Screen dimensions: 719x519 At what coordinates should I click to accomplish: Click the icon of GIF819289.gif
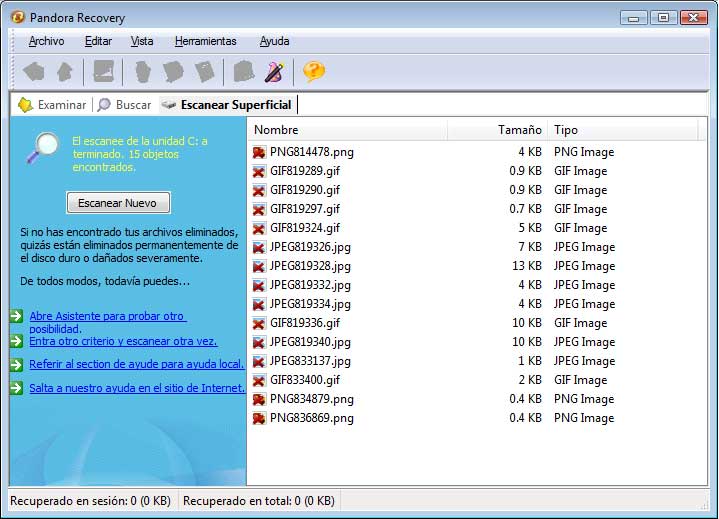pyautogui.click(x=259, y=171)
